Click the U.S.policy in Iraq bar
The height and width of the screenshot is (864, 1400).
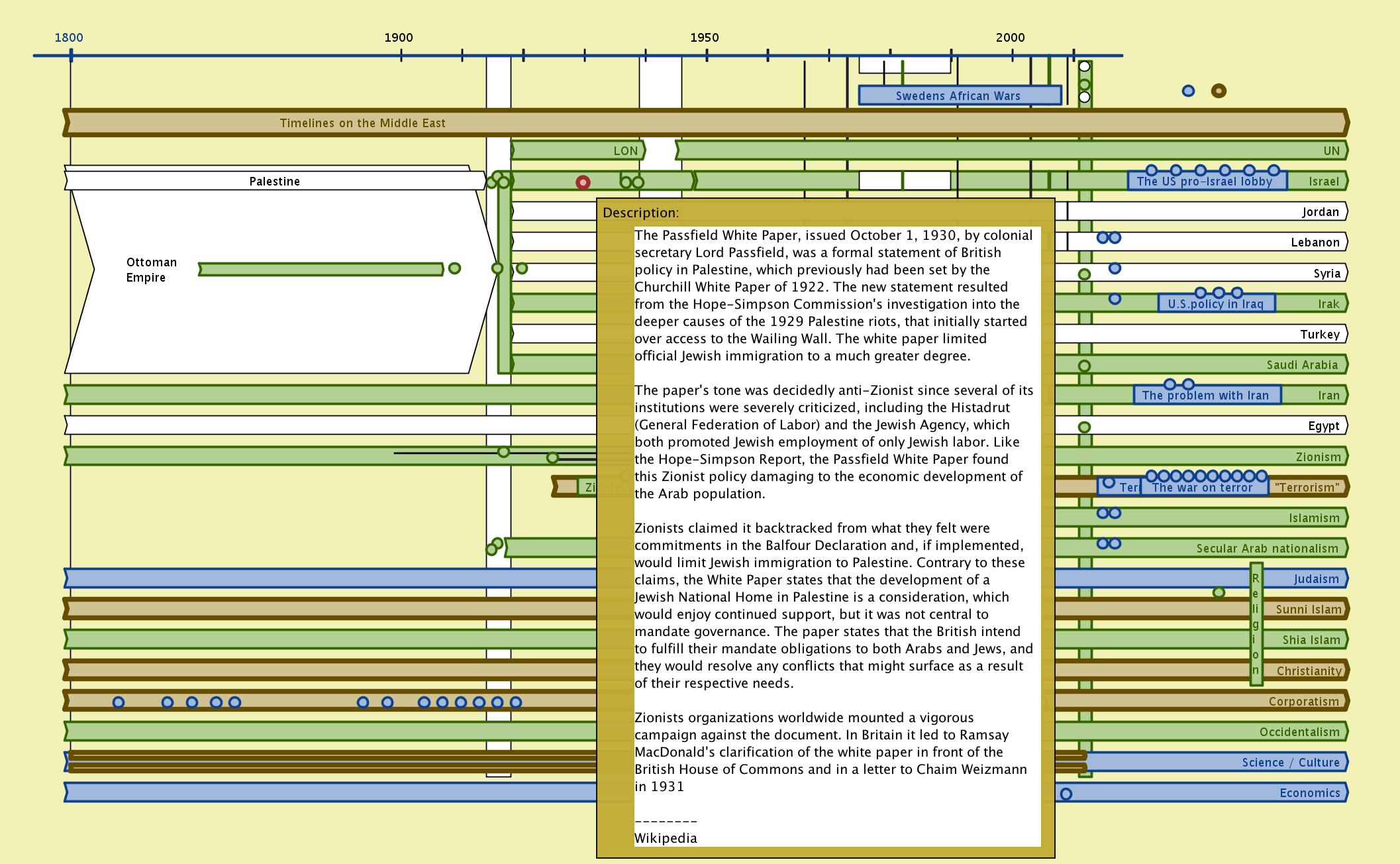click(x=1216, y=304)
